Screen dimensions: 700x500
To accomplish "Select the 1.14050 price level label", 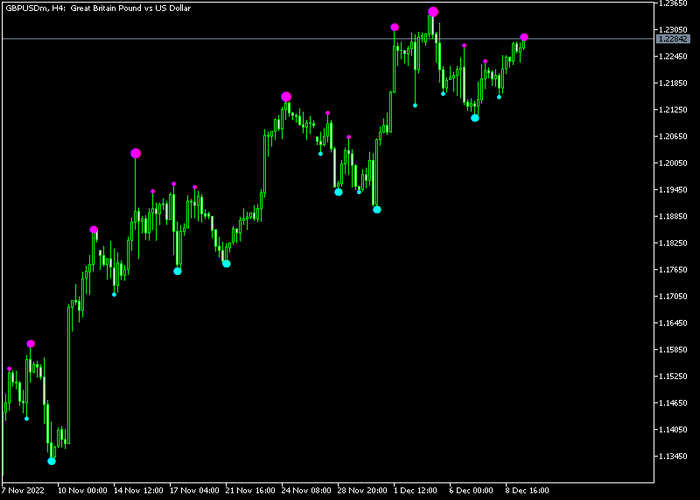I will pos(674,430).
